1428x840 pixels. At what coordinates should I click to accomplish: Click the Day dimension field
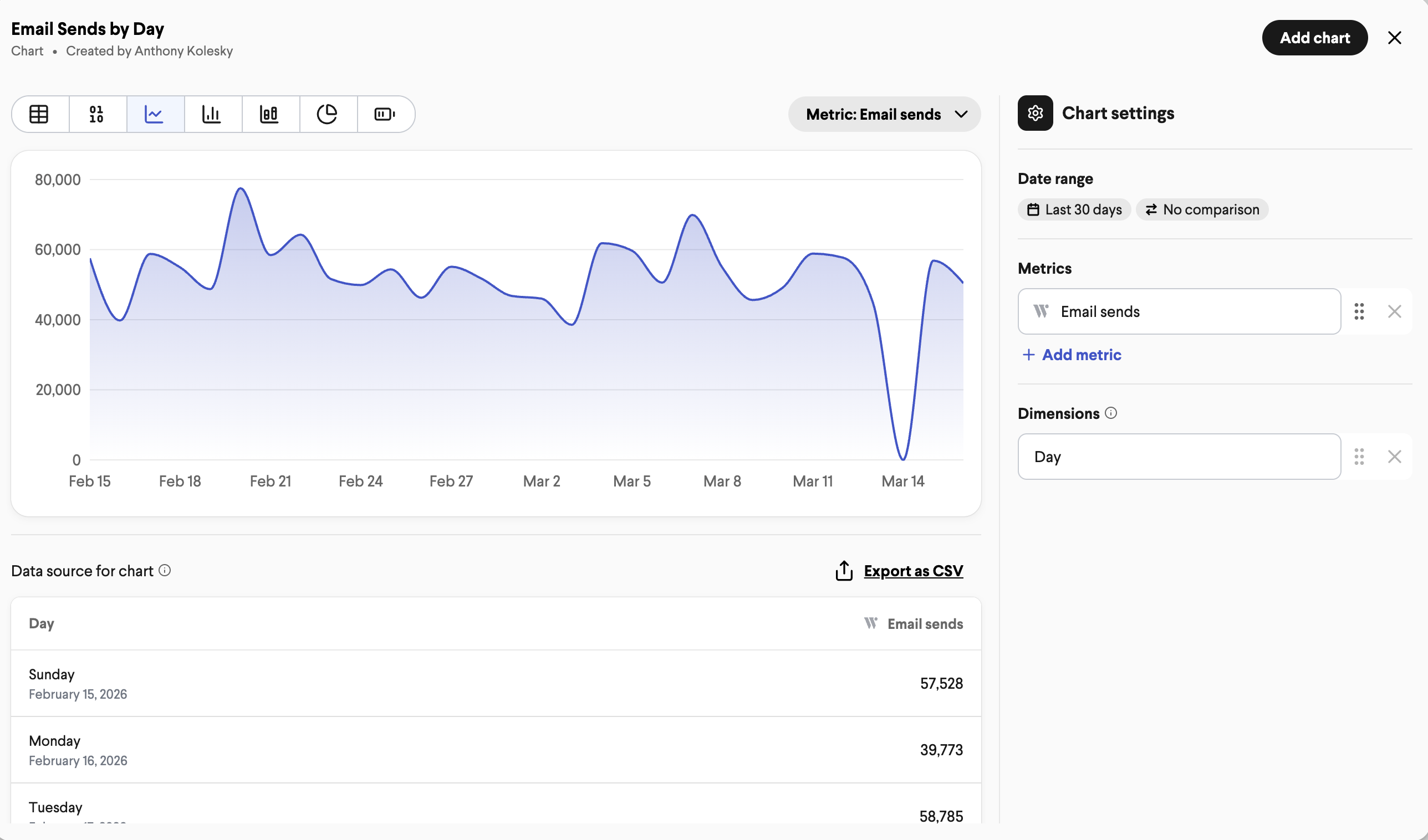pyautogui.click(x=1179, y=457)
